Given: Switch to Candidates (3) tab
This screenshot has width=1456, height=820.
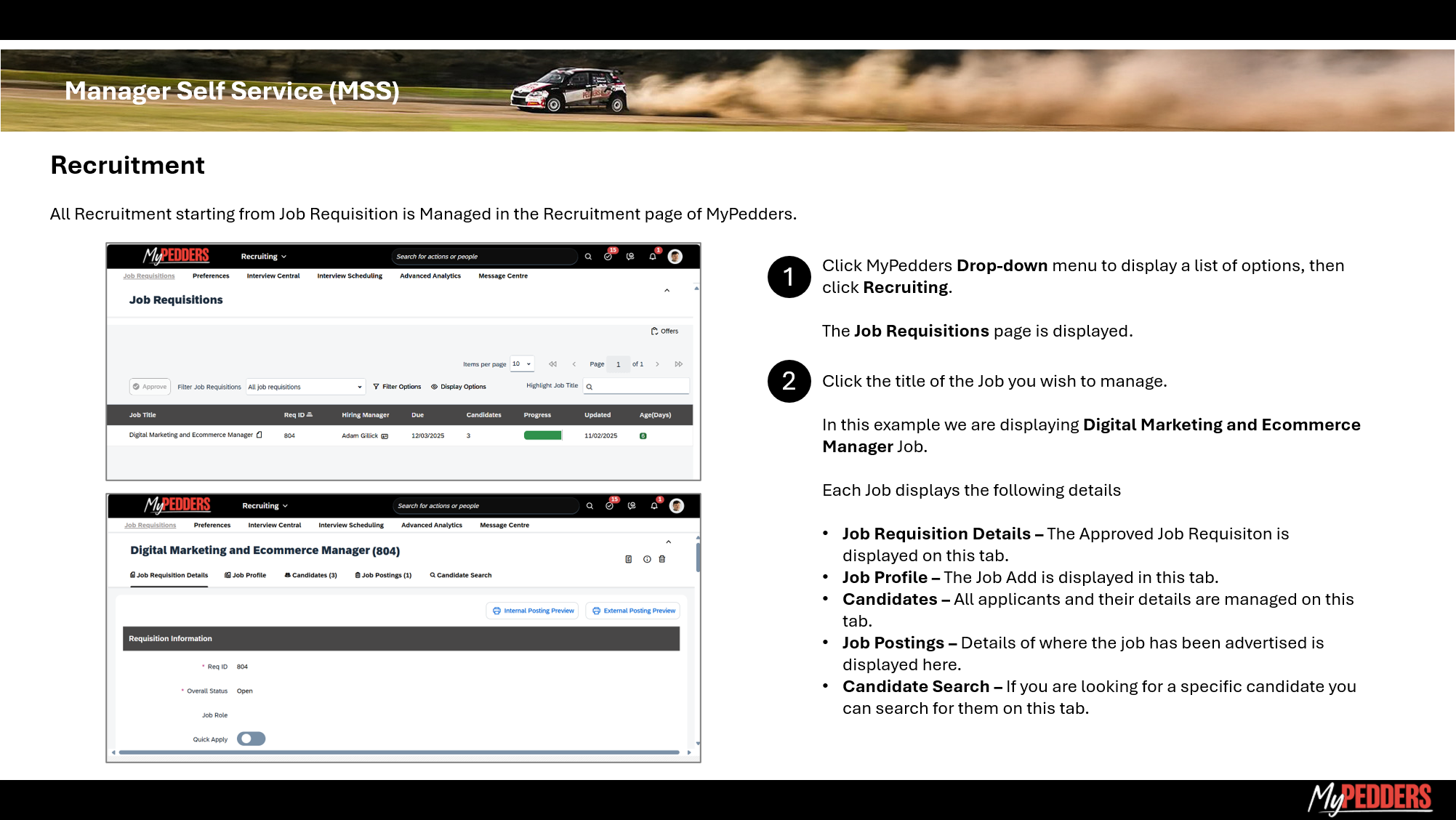Looking at the screenshot, I should tap(310, 575).
